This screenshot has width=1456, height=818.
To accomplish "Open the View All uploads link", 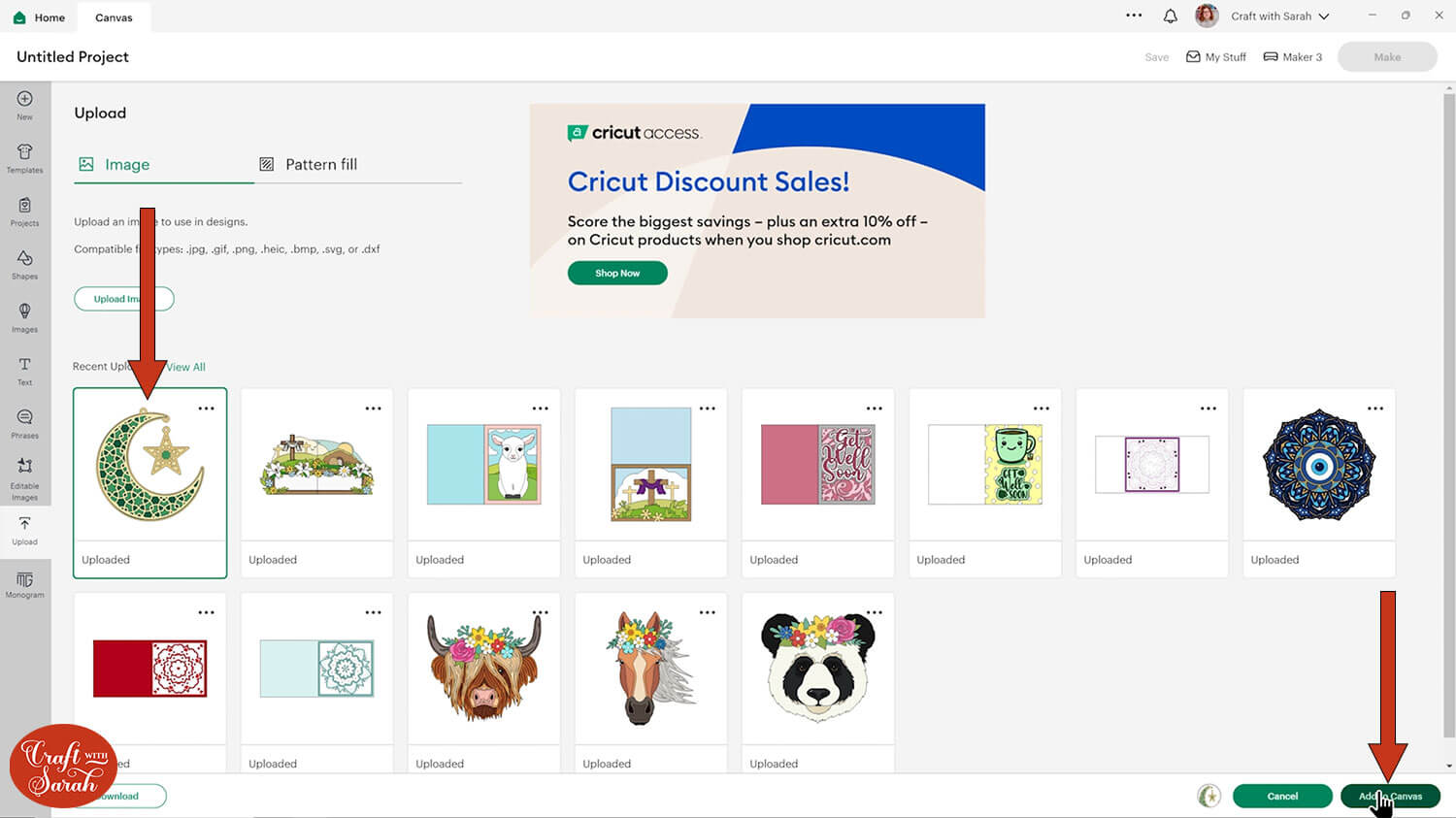I will tap(185, 367).
